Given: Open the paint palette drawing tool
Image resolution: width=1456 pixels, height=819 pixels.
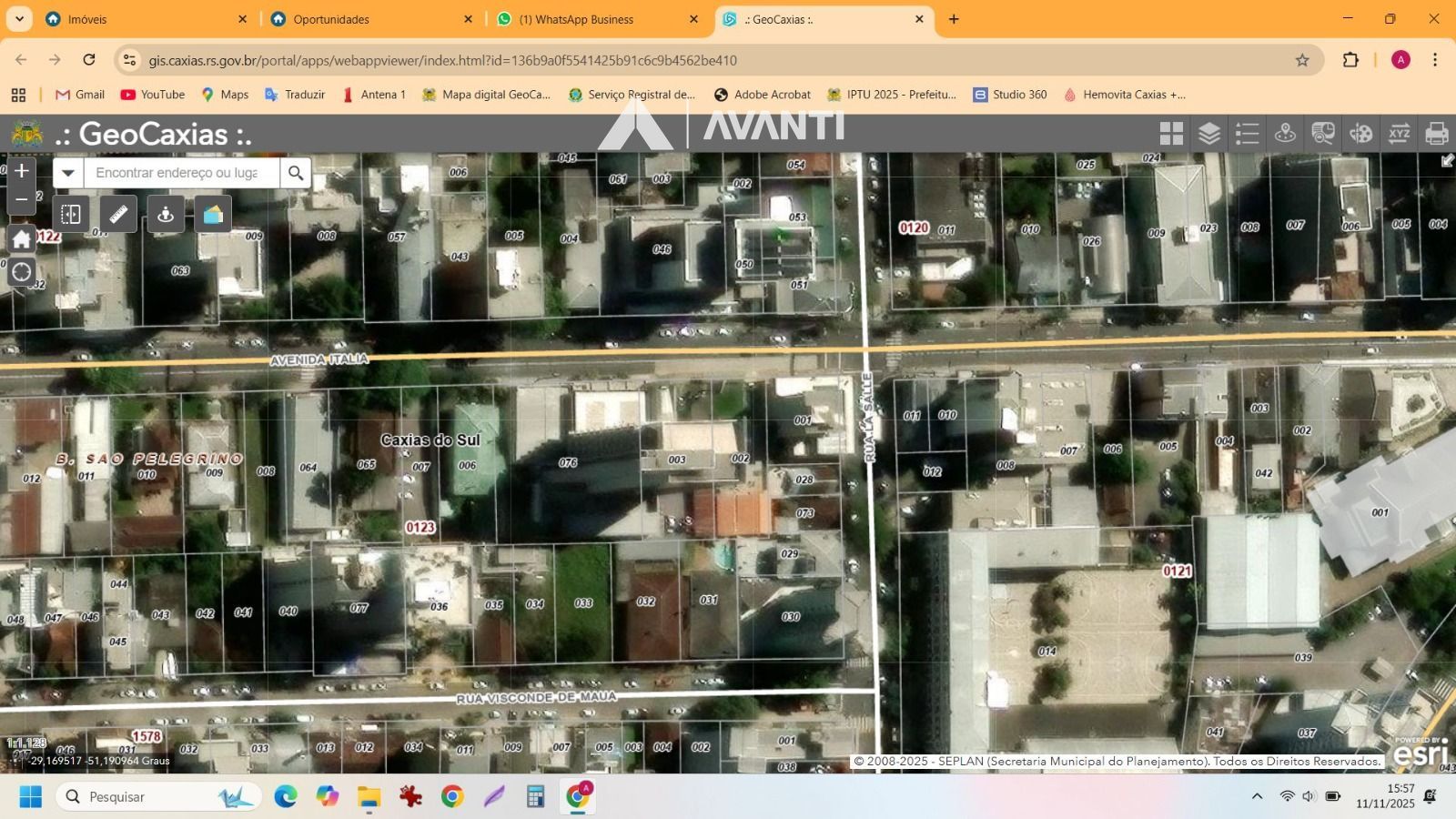Looking at the screenshot, I should (1360, 134).
